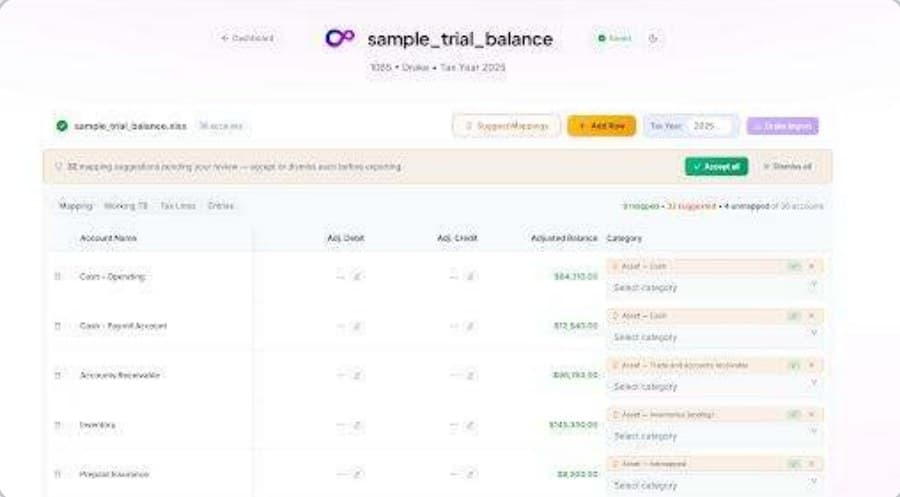Accept suggested category for Inventory
The height and width of the screenshot is (497, 900).
[794, 414]
